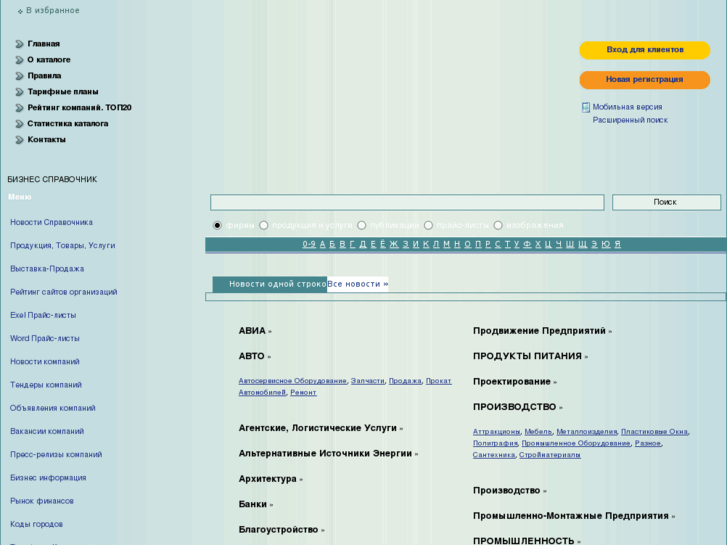The image size is (727, 545).
Task: Open Word Прайс-листы sidebar link
Action: [45, 339]
